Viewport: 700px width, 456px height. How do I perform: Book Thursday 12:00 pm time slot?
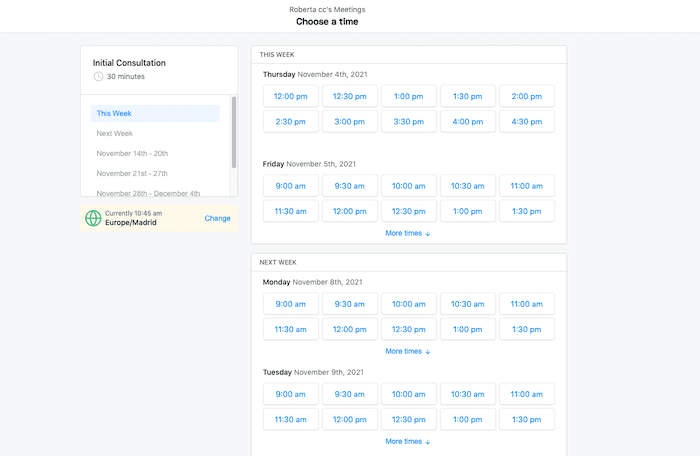[291, 96]
